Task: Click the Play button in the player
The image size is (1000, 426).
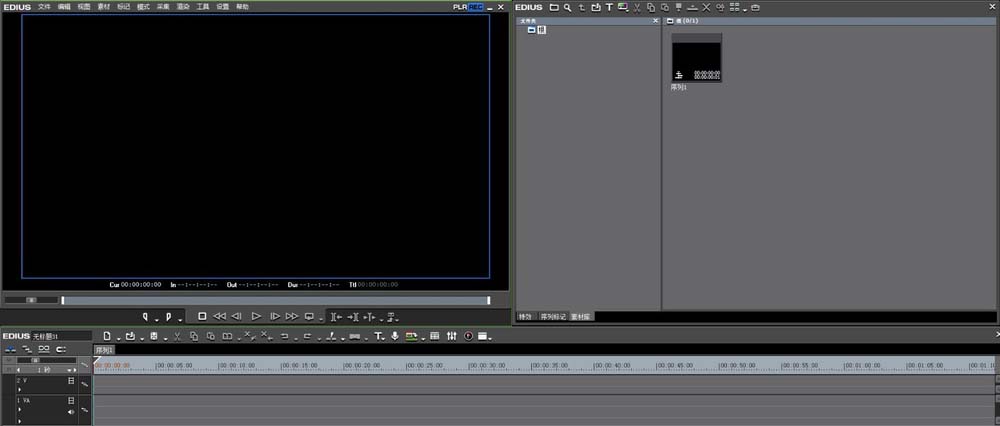Action: coord(256,316)
